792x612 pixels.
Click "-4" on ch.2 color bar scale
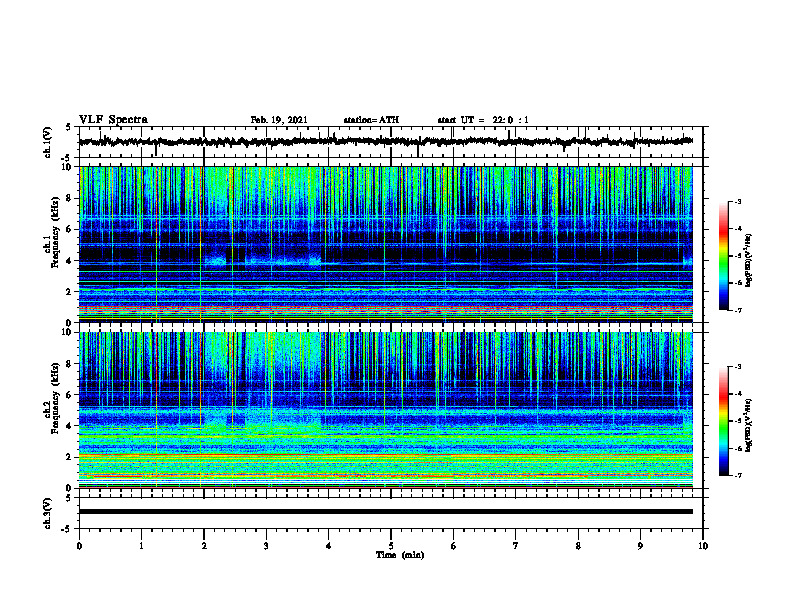pos(738,394)
